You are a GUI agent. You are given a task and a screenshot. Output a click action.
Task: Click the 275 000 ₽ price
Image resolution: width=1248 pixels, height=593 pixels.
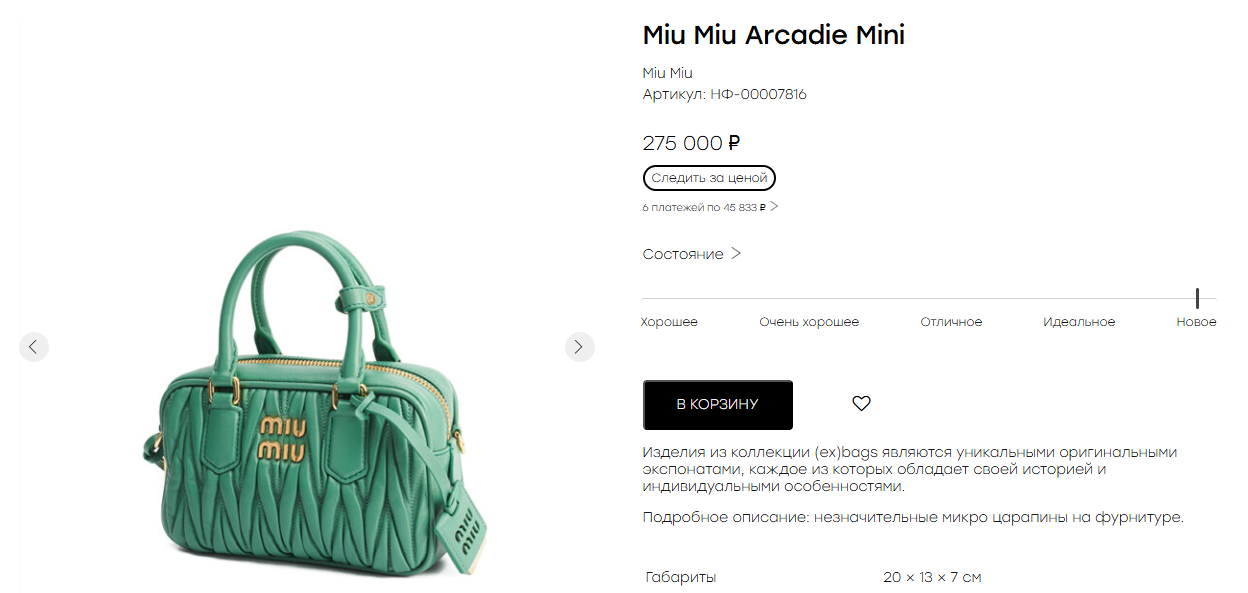coord(691,143)
